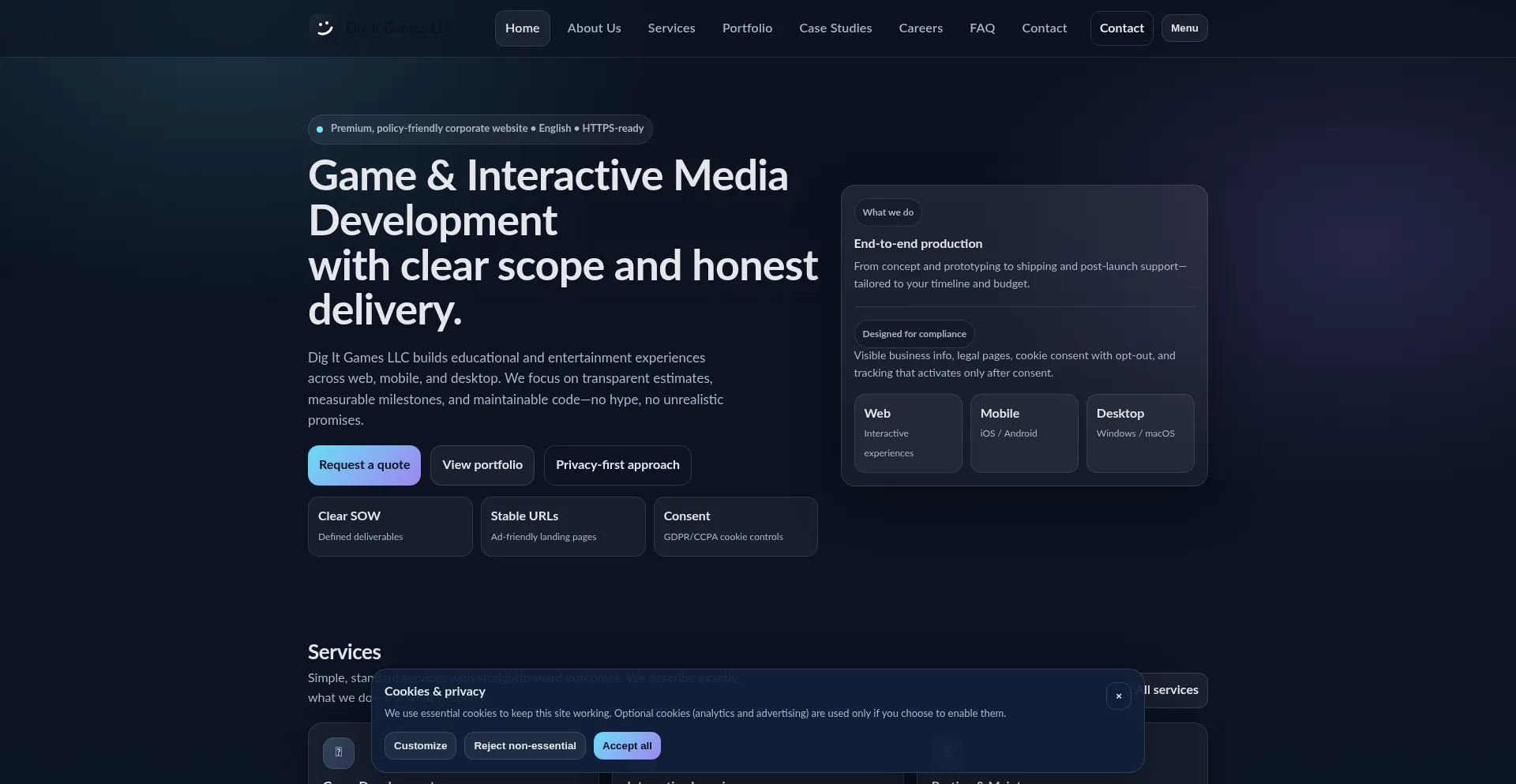1516x784 pixels.
Task: Click the outlined Contact button beside Menu
Action: (x=1121, y=28)
